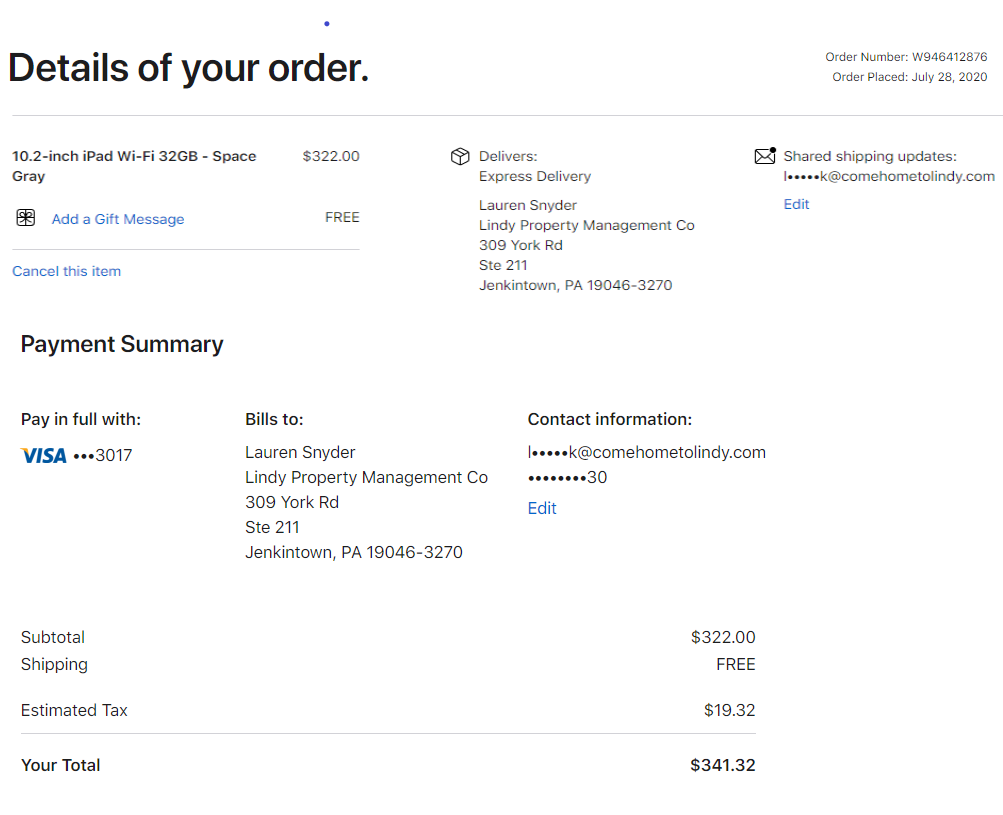
Task: Cancel this item in the order
Action: (66, 271)
